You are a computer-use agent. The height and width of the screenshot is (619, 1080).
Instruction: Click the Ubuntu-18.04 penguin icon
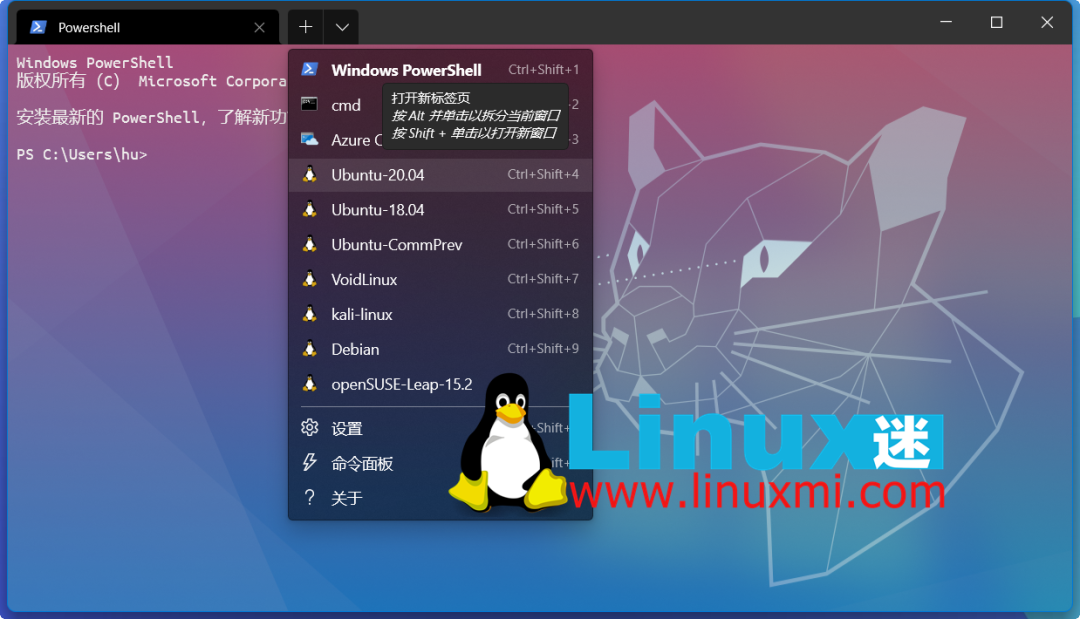[310, 209]
